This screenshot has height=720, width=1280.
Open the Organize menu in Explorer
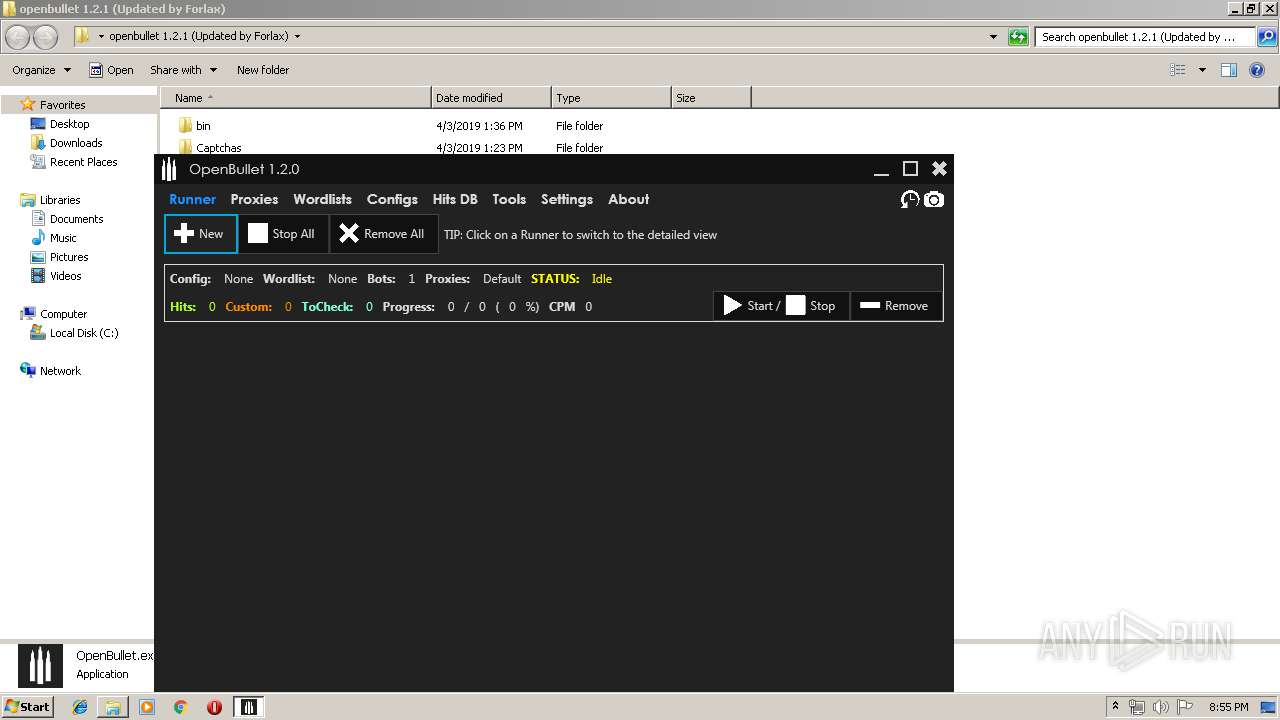[41, 70]
